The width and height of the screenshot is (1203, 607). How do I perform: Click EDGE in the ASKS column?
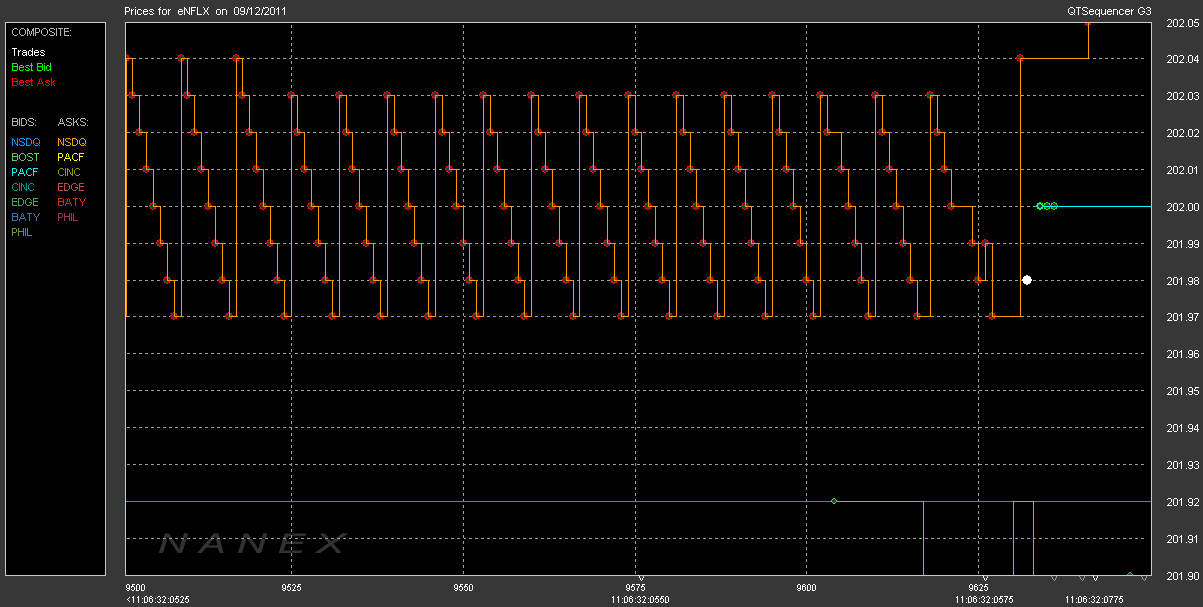tap(72, 187)
